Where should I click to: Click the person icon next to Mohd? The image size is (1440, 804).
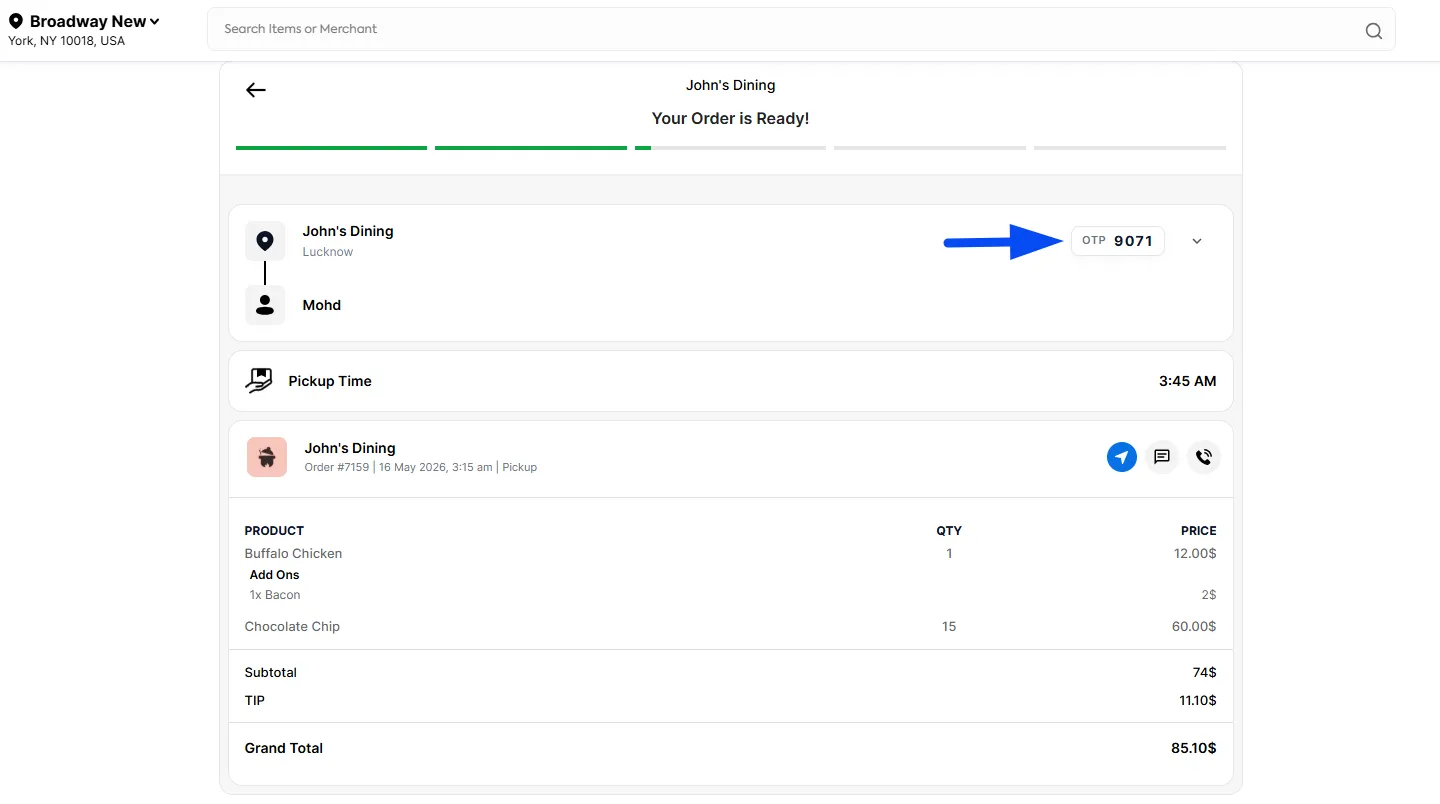coord(265,305)
